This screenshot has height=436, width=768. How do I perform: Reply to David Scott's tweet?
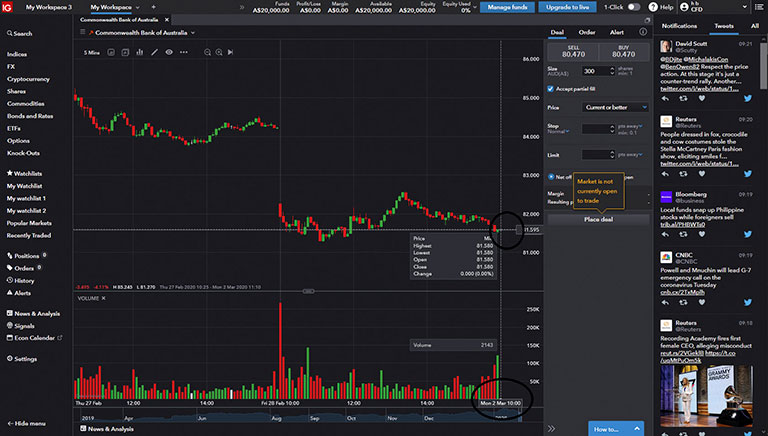tap(665, 98)
